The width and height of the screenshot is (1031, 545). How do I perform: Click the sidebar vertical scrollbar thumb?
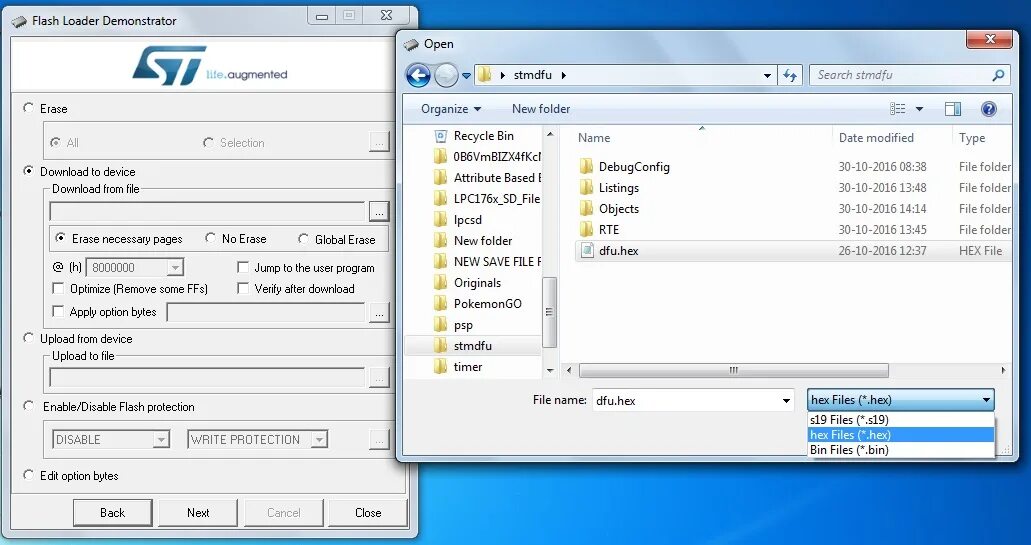(549, 312)
